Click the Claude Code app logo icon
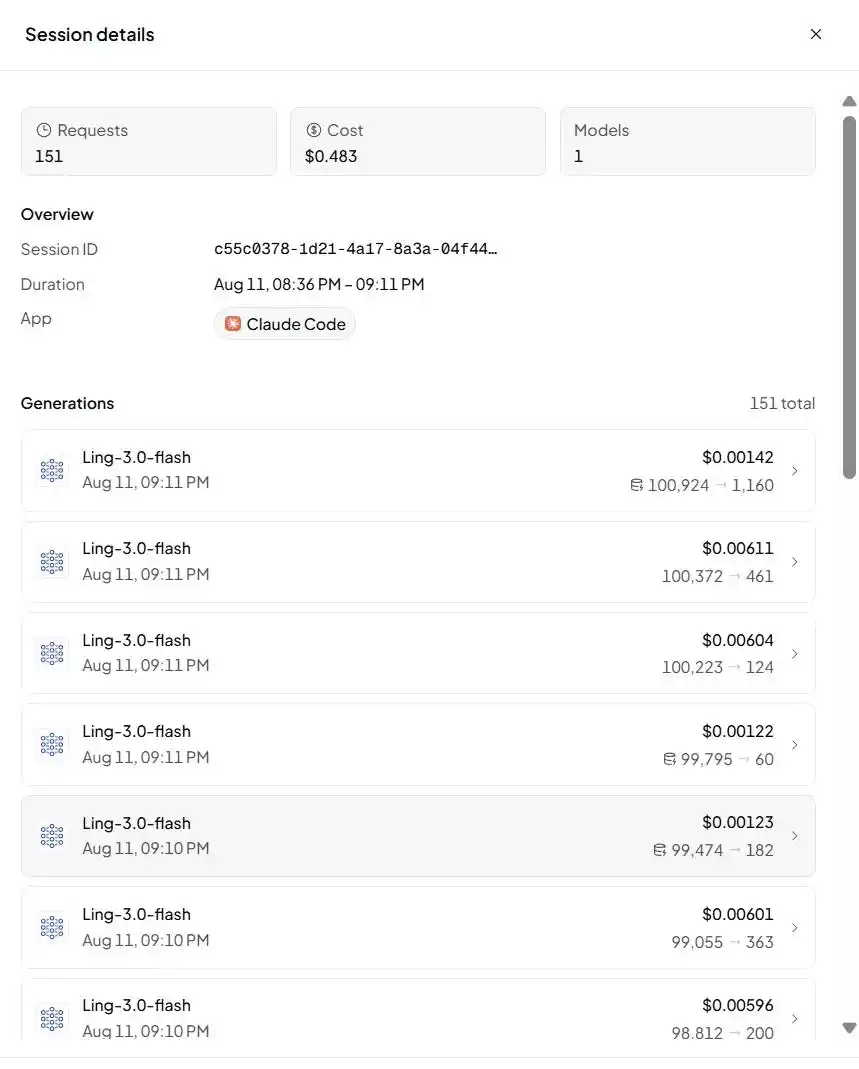This screenshot has height=1069, width=859. (x=233, y=324)
